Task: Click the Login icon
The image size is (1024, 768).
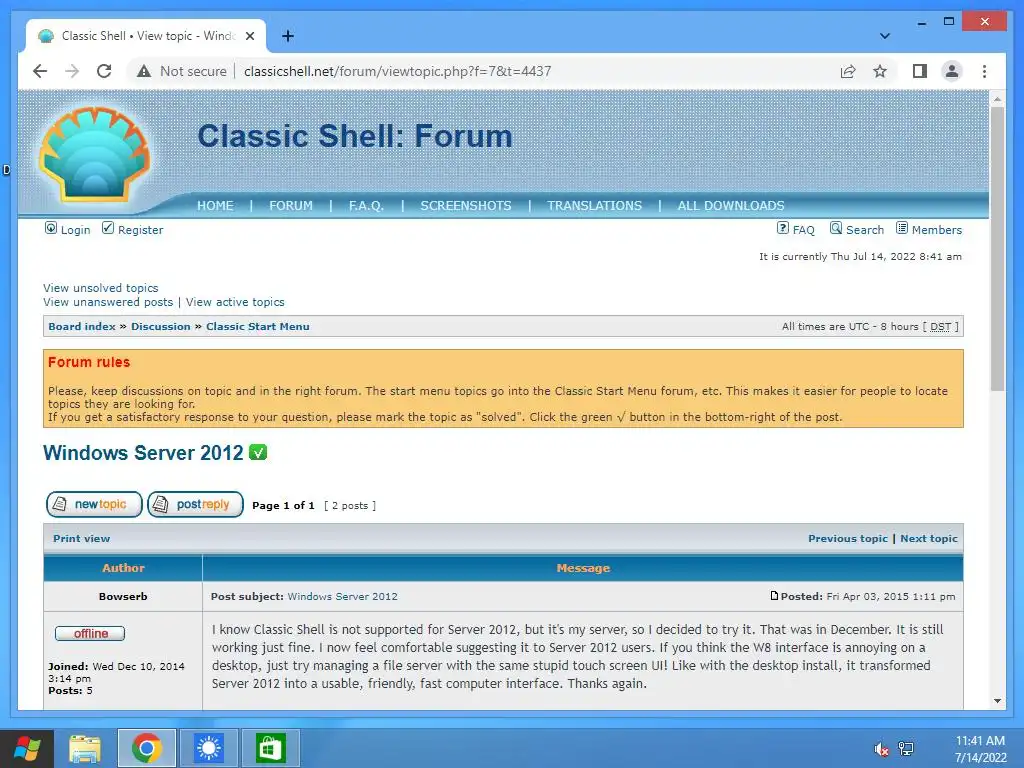Action: pyautogui.click(x=50, y=228)
